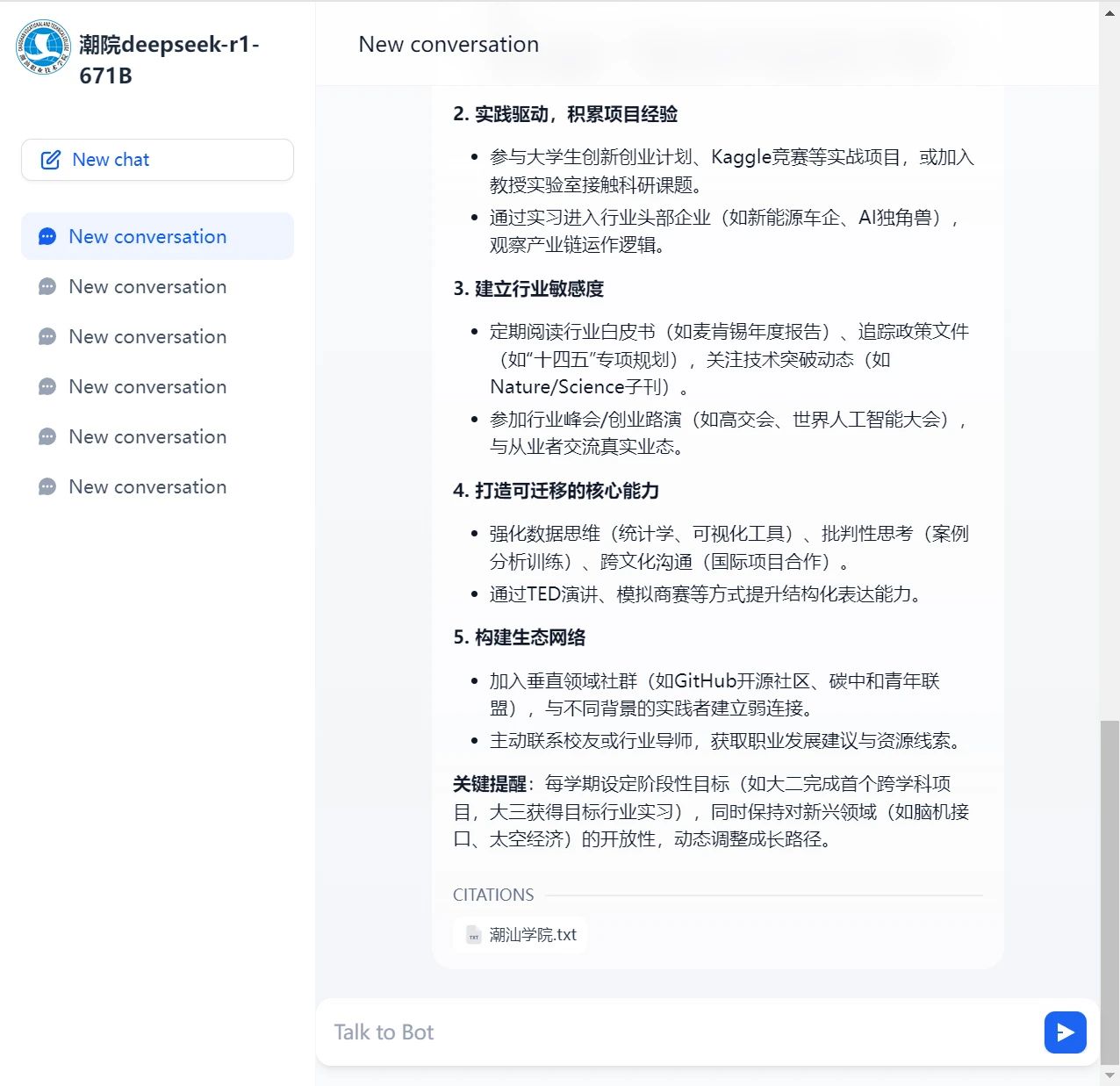
Task: Click the txt file icon under CITATIONS
Action: (x=474, y=935)
